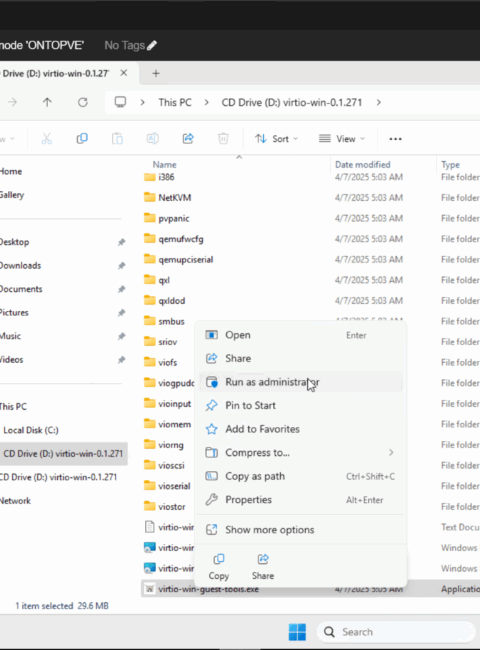480x650 pixels.
Task: Click This PC in address breadcrumb
Action: tap(175, 102)
